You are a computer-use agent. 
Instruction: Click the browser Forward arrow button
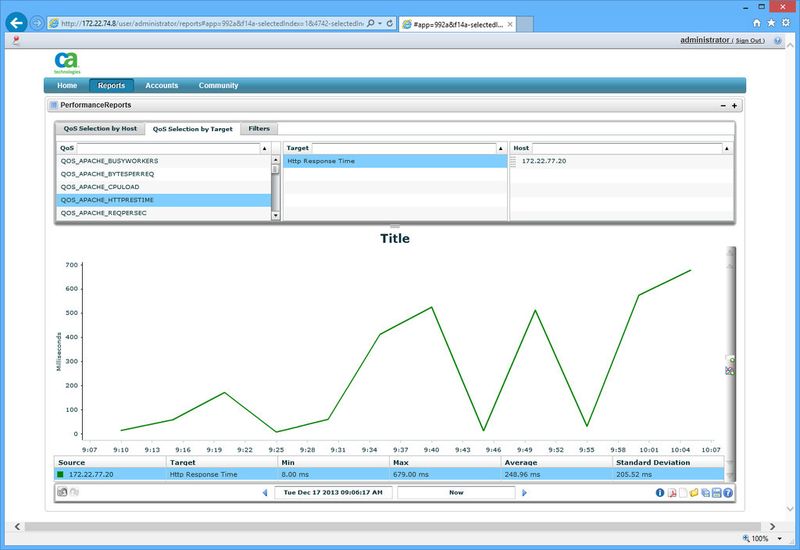click(x=37, y=23)
